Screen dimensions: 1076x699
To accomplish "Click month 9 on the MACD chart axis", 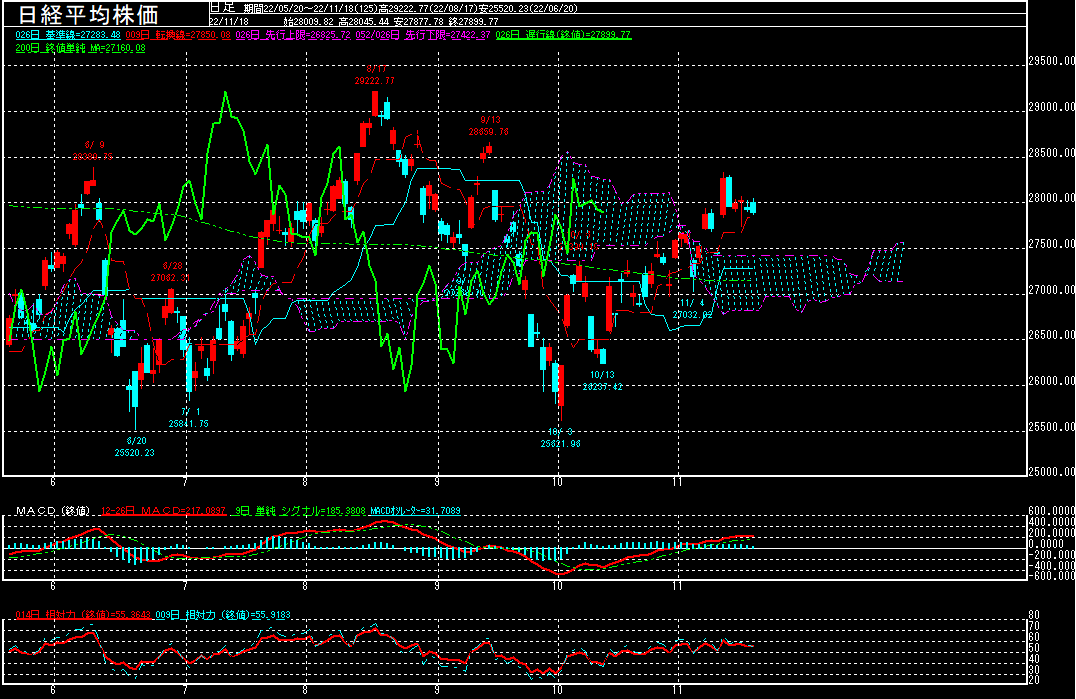I will tap(437, 586).
